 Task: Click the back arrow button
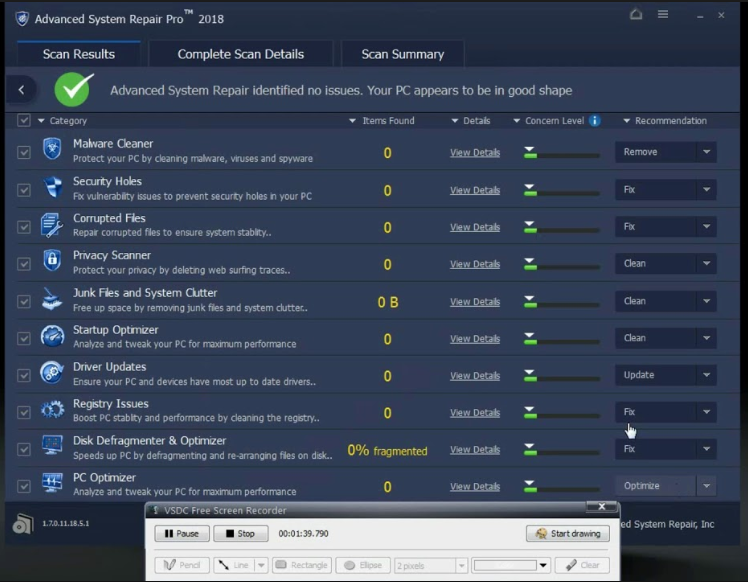click(21, 90)
